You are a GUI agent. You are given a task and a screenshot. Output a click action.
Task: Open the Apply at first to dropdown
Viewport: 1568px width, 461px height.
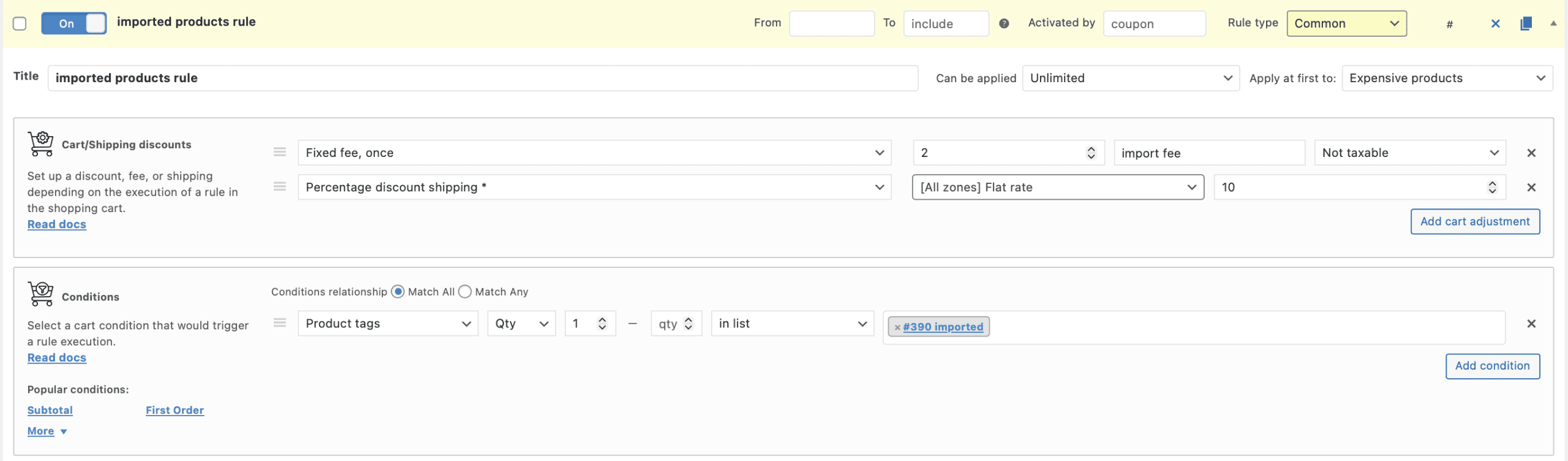click(1447, 78)
